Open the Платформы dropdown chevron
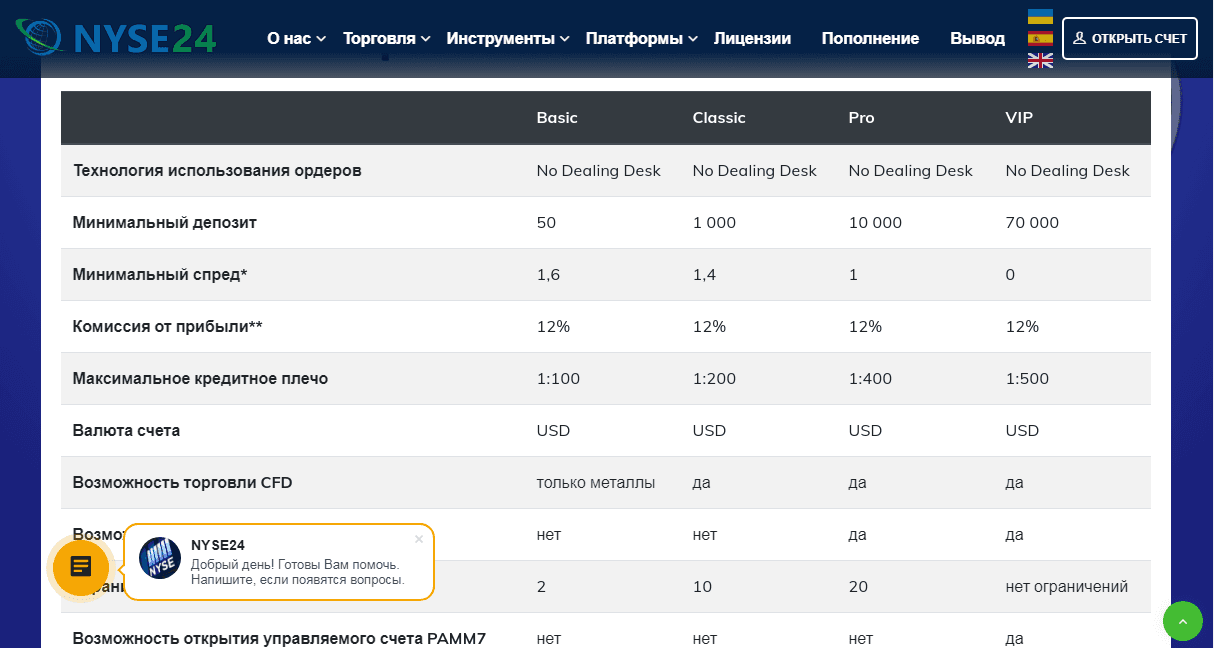 coord(694,38)
